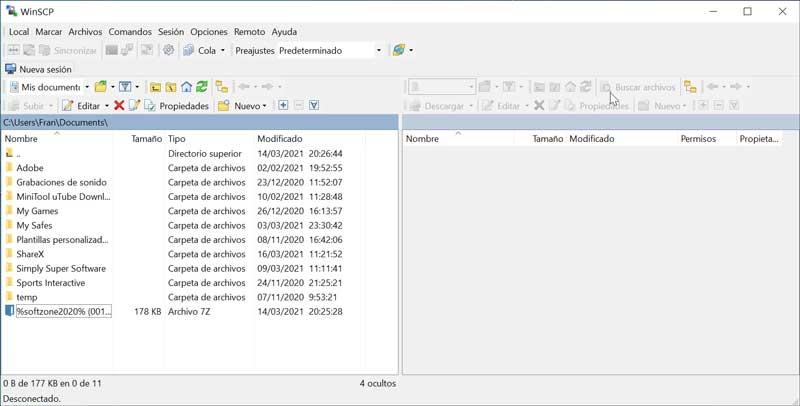
Task: Open the Opciones menu
Action: (209, 32)
